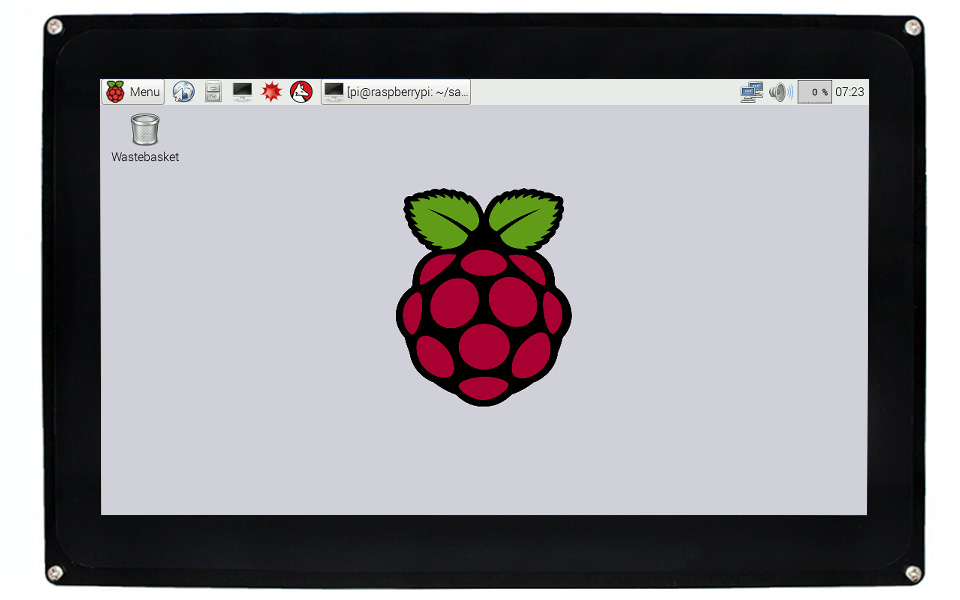The height and width of the screenshot is (600, 960).
Task: Launch the Wolfram wolf icon
Action: pyautogui.click(x=301, y=92)
